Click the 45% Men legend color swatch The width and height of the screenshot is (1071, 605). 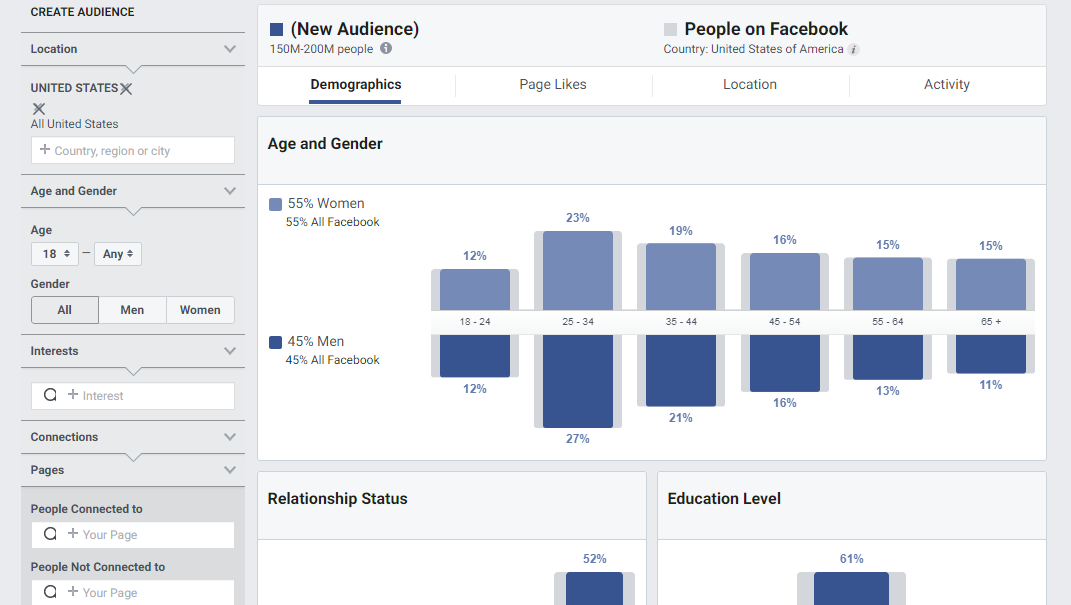[x=275, y=342]
